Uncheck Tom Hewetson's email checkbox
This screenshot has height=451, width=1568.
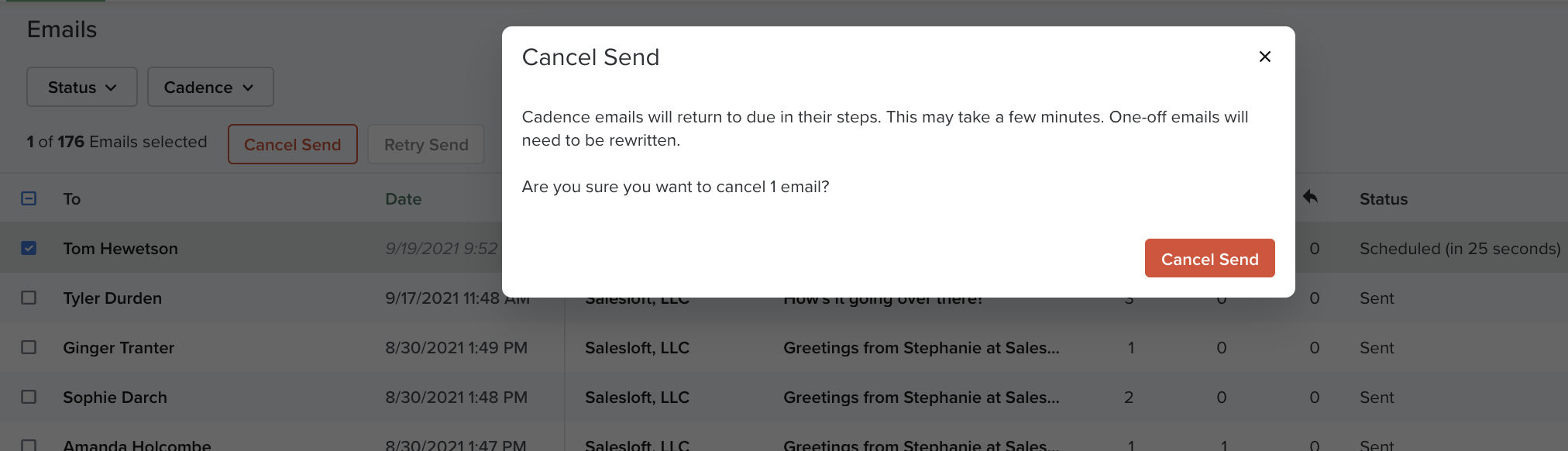pos(29,248)
